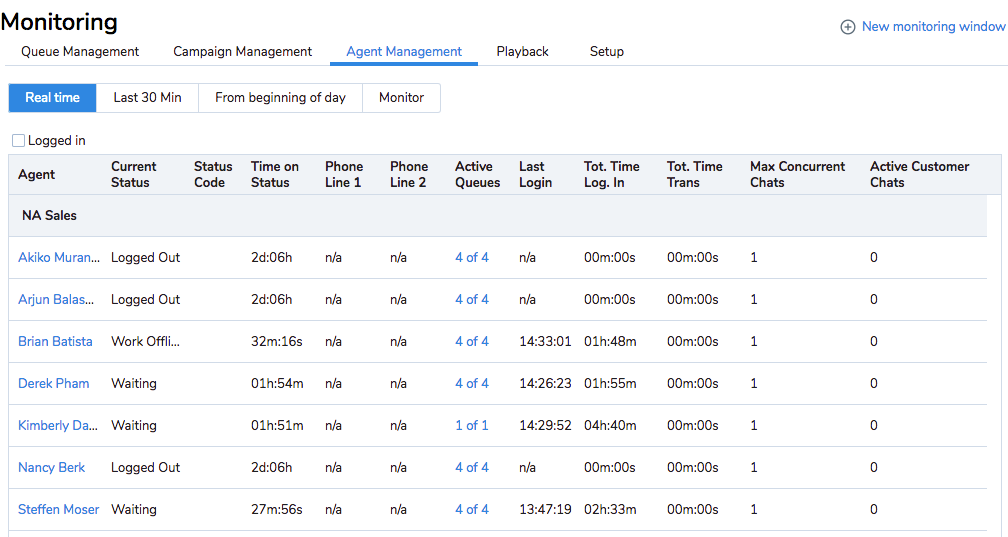Select the Real time view button
This screenshot has width=1008, height=537.
(x=52, y=98)
